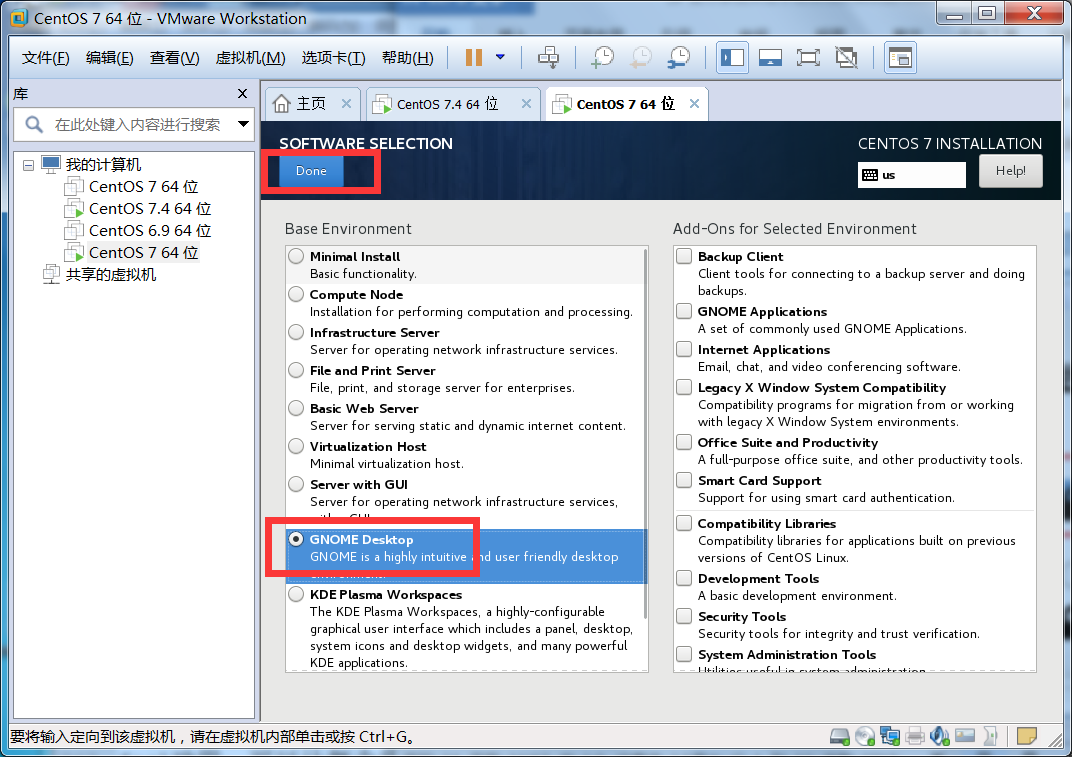
Task: Enable the Backup Client add-on checkbox
Action: coord(684,256)
